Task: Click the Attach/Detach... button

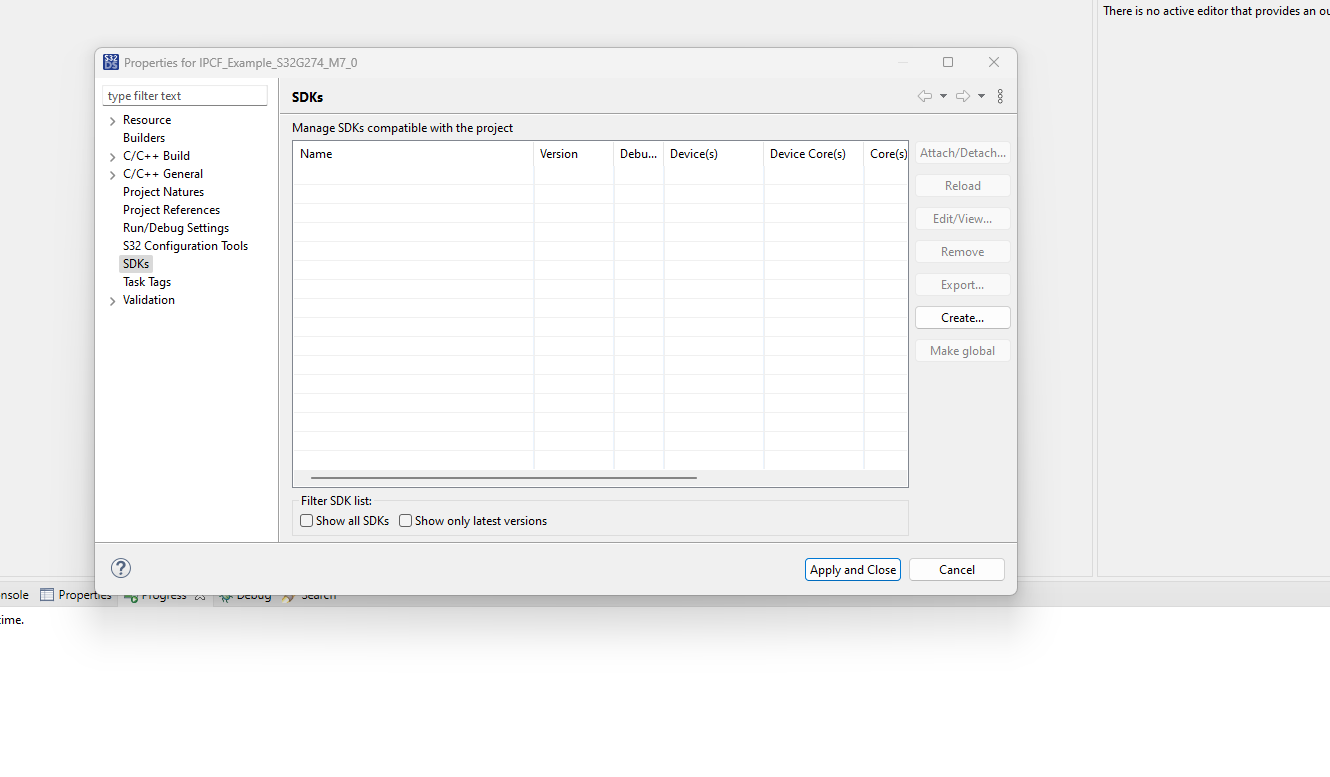Action: 963,153
